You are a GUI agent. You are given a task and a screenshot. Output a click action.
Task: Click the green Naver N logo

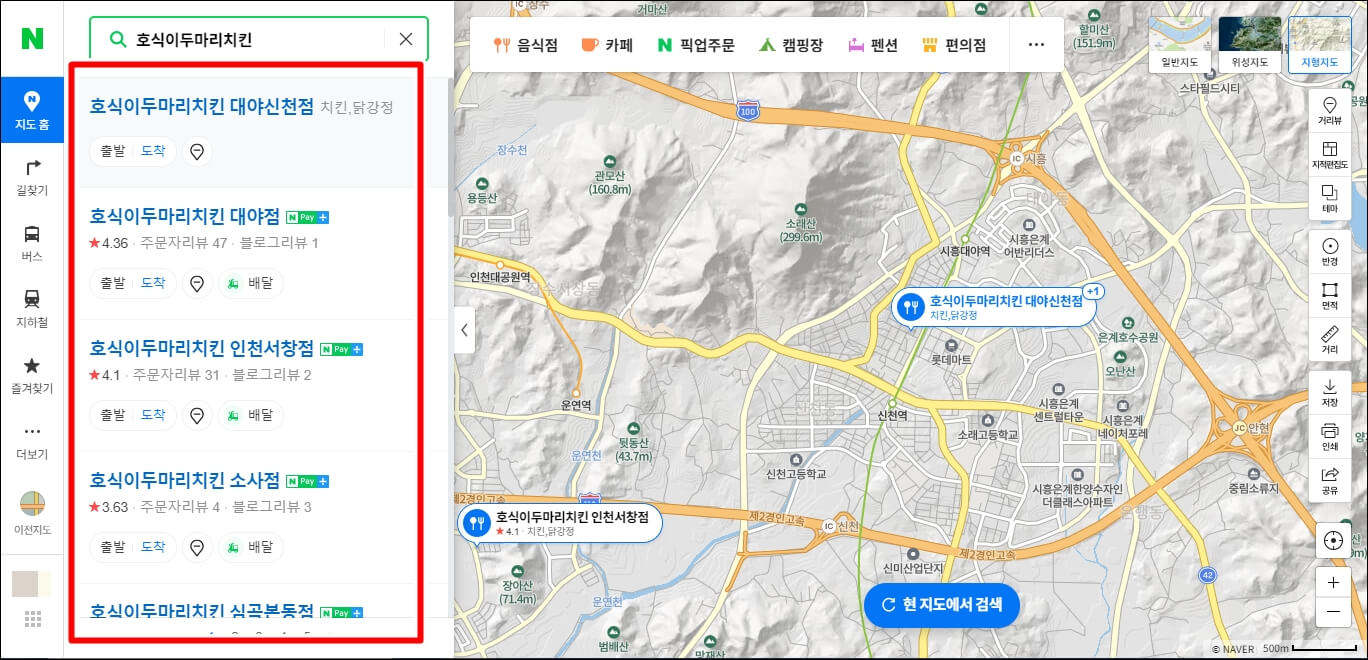coord(32,38)
